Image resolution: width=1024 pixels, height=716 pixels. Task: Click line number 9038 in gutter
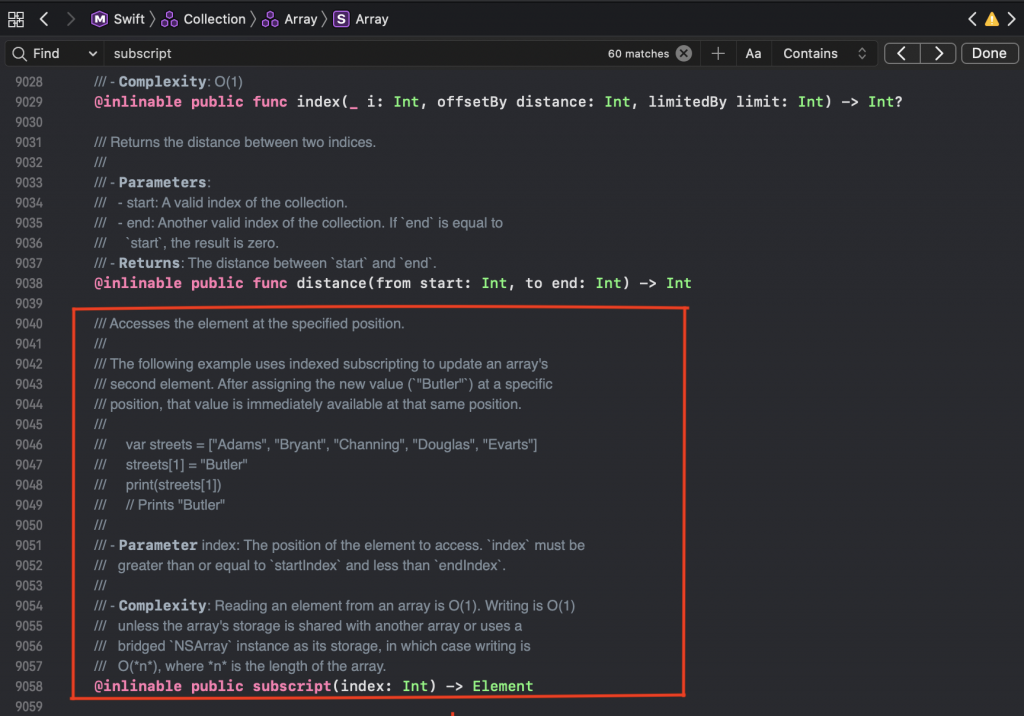tap(29, 284)
